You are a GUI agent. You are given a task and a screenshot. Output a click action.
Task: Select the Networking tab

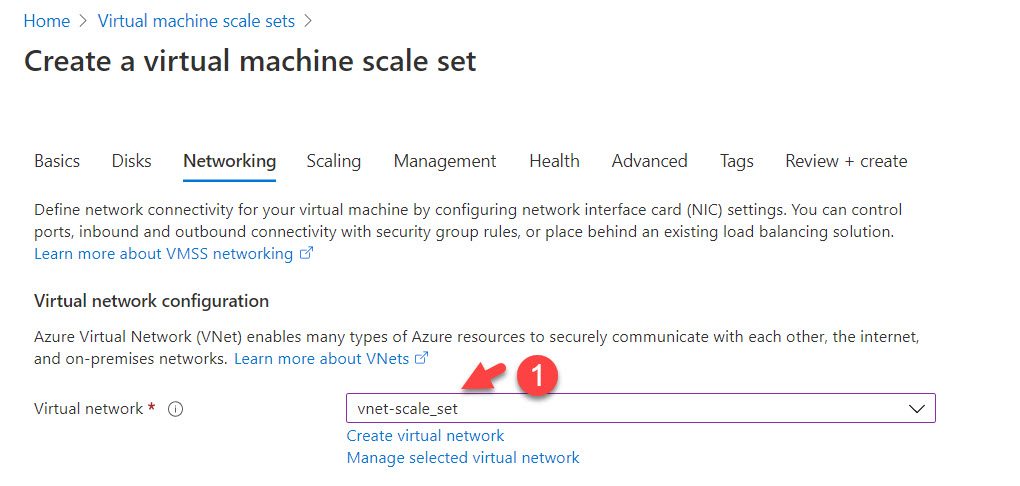tap(229, 161)
